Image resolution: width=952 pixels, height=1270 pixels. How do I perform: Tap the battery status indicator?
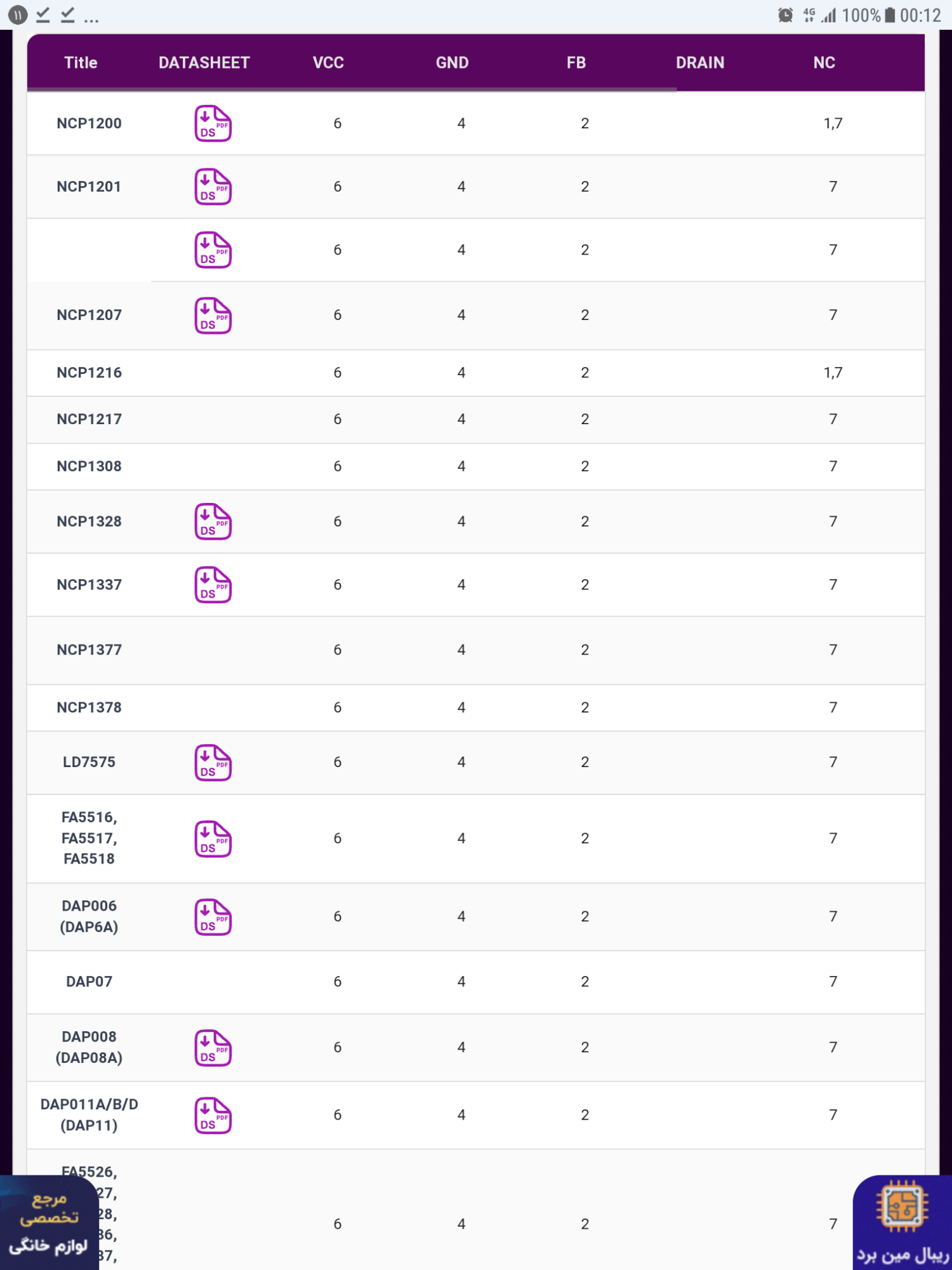(890, 15)
